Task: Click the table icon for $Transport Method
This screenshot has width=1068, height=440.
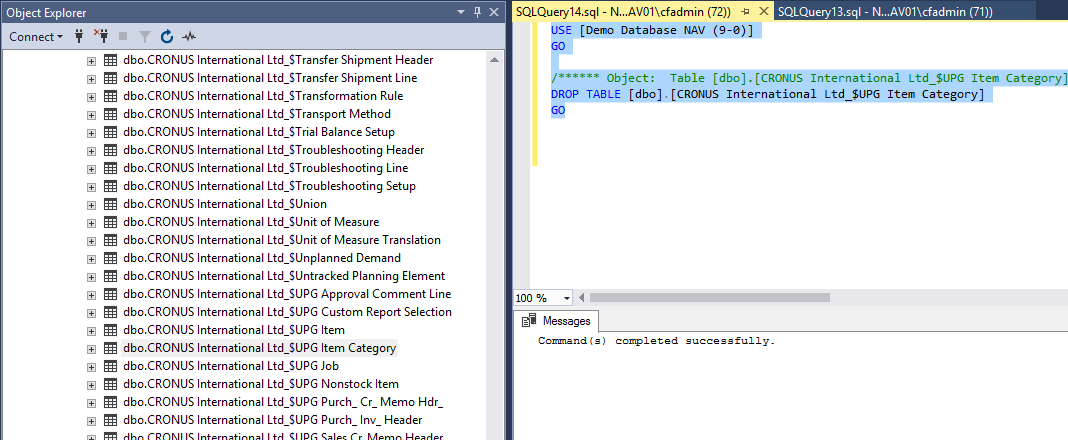Action: click(x=110, y=114)
